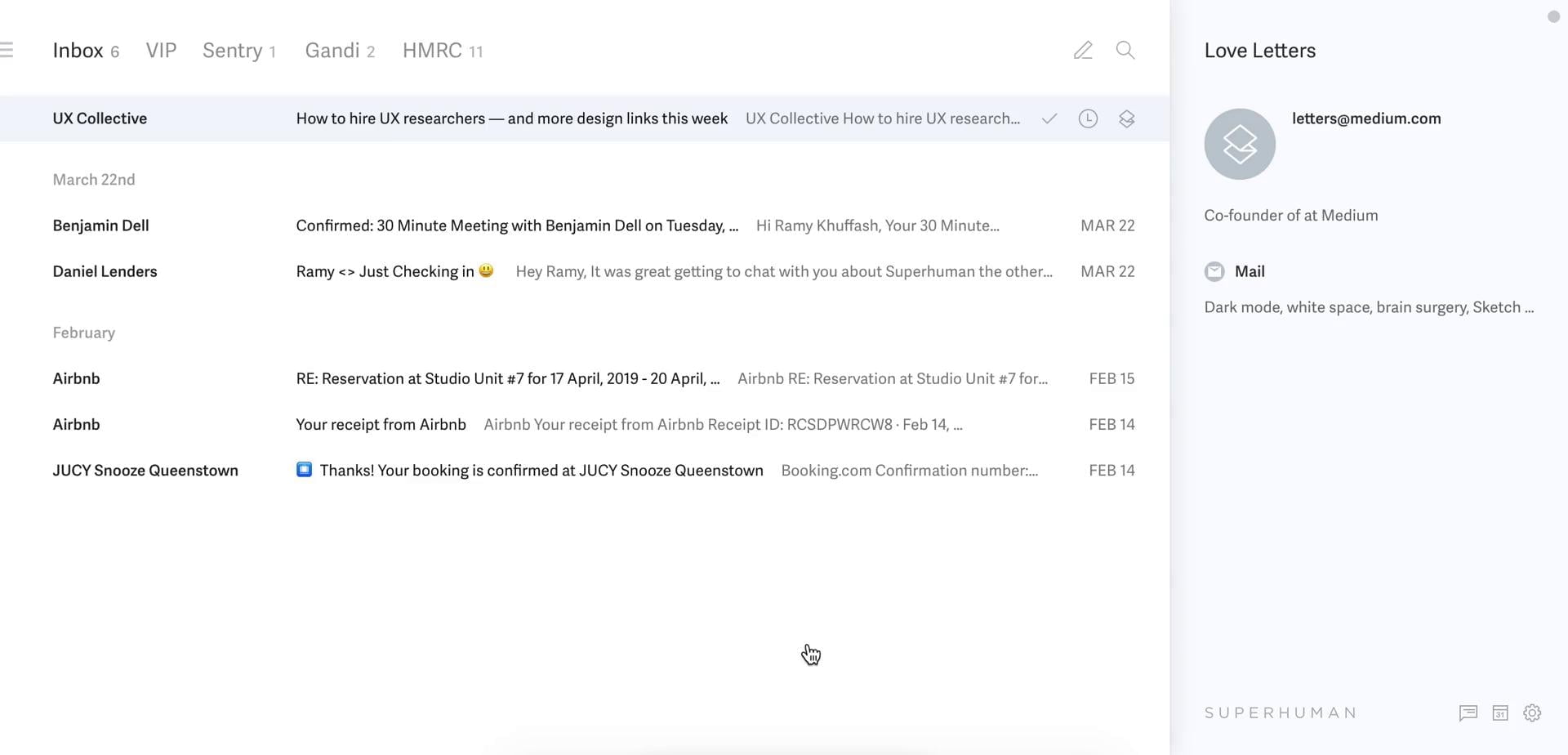Click the MAR 22 date on Daniel Lenders row
Screen dimensions: 1568x755
[1107, 271]
